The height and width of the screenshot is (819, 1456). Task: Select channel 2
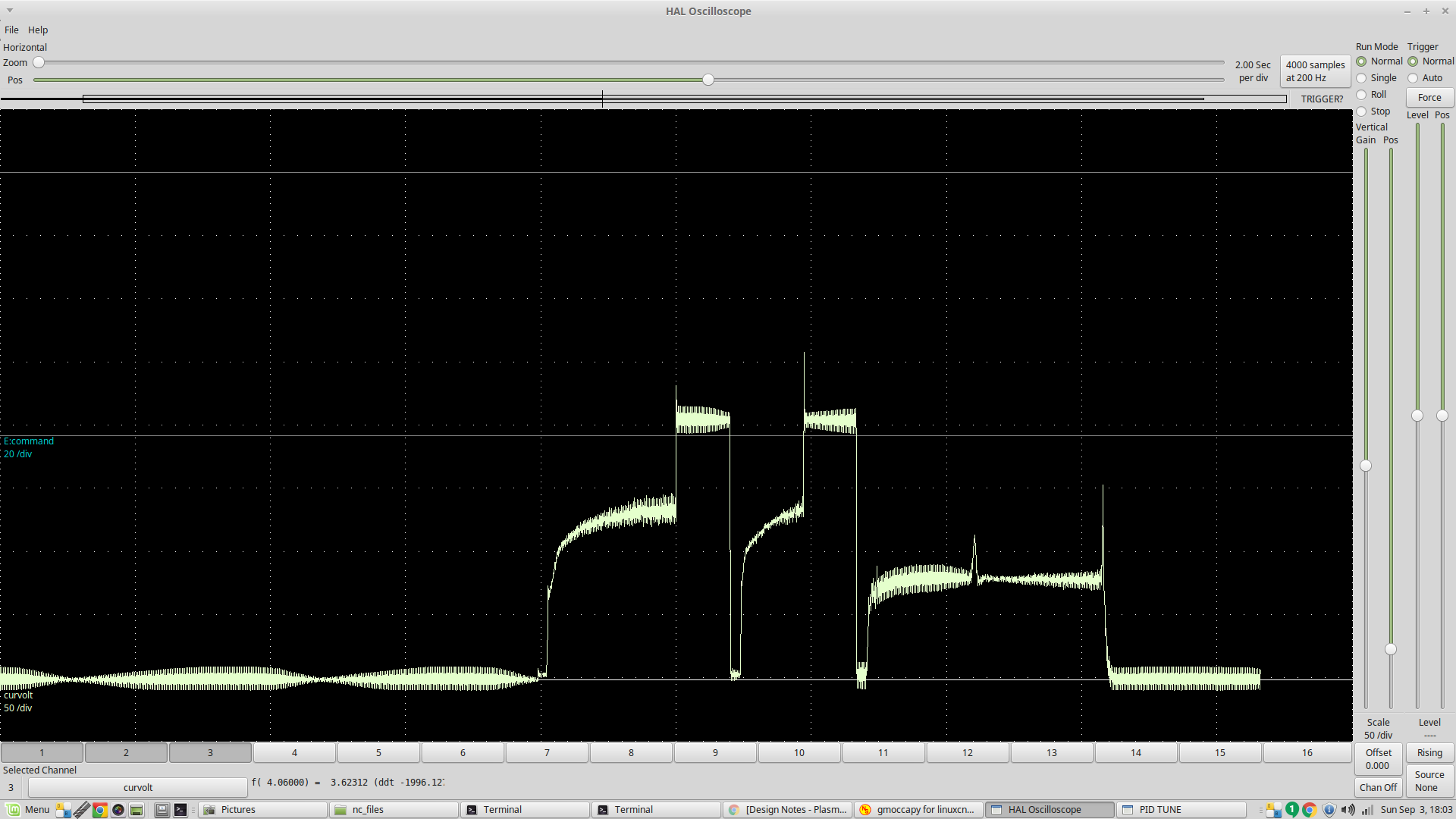click(126, 752)
